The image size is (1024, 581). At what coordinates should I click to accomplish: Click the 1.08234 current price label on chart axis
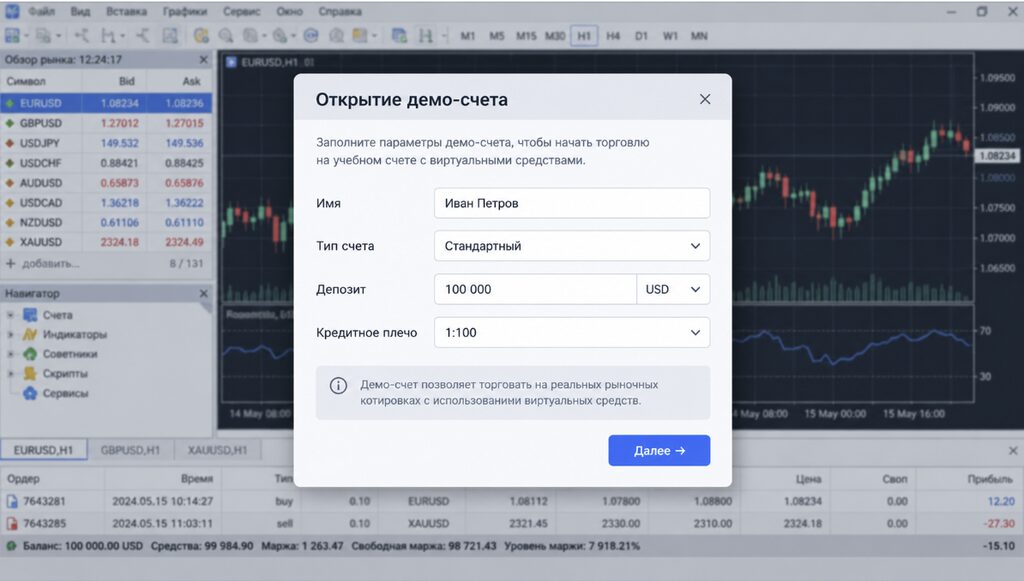tap(997, 155)
